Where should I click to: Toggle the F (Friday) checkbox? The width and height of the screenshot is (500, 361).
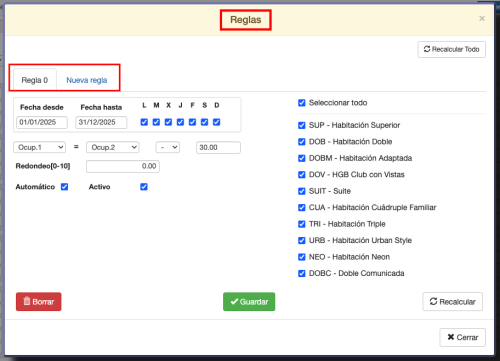(192, 122)
